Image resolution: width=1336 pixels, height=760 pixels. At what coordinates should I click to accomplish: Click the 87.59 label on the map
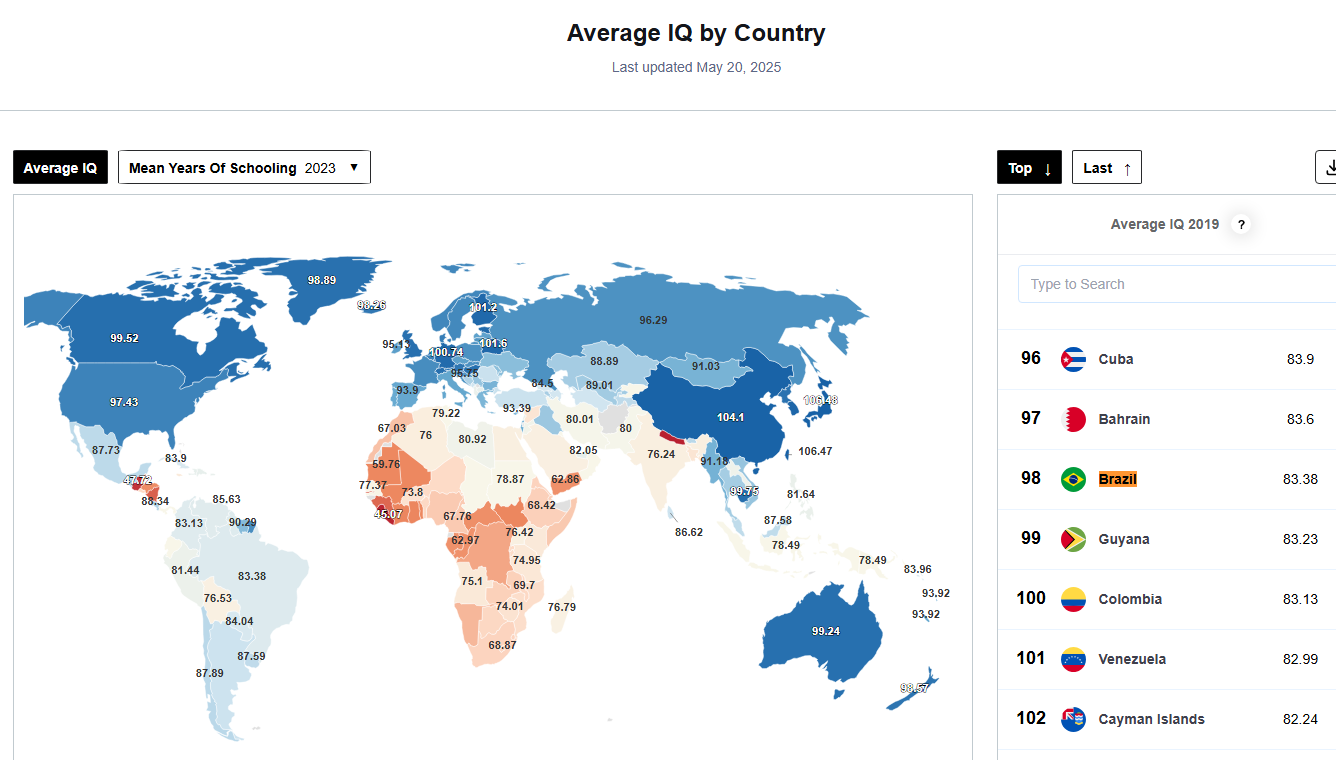point(251,656)
